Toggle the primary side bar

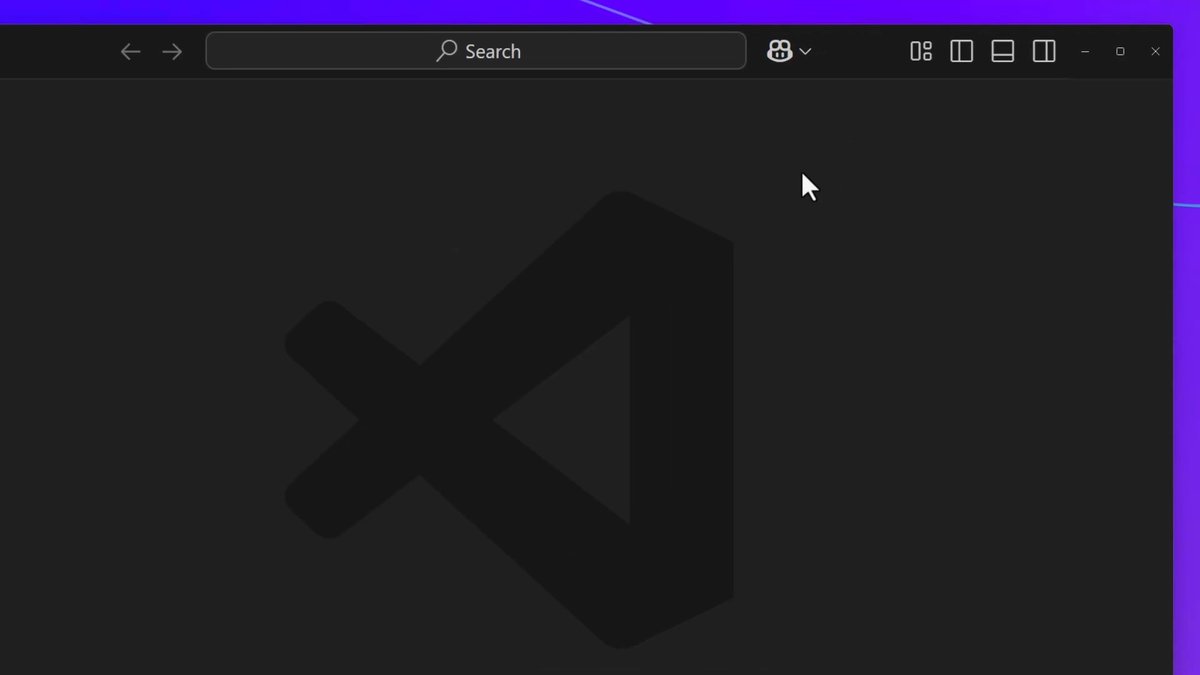pyautogui.click(x=962, y=51)
